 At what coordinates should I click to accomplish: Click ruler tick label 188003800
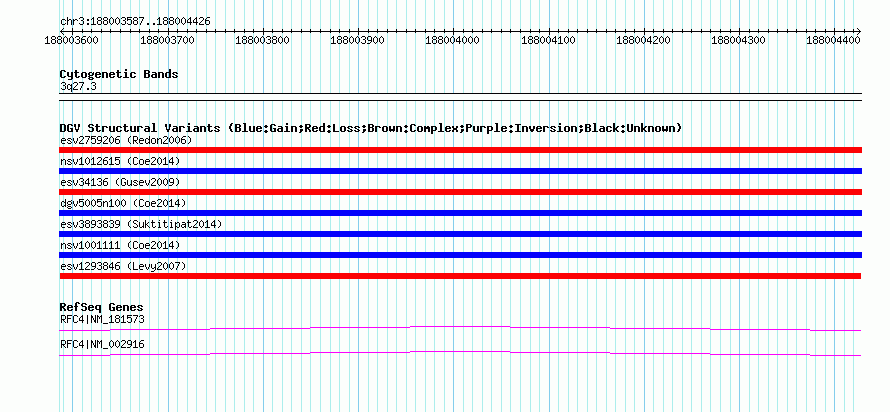pos(262,40)
